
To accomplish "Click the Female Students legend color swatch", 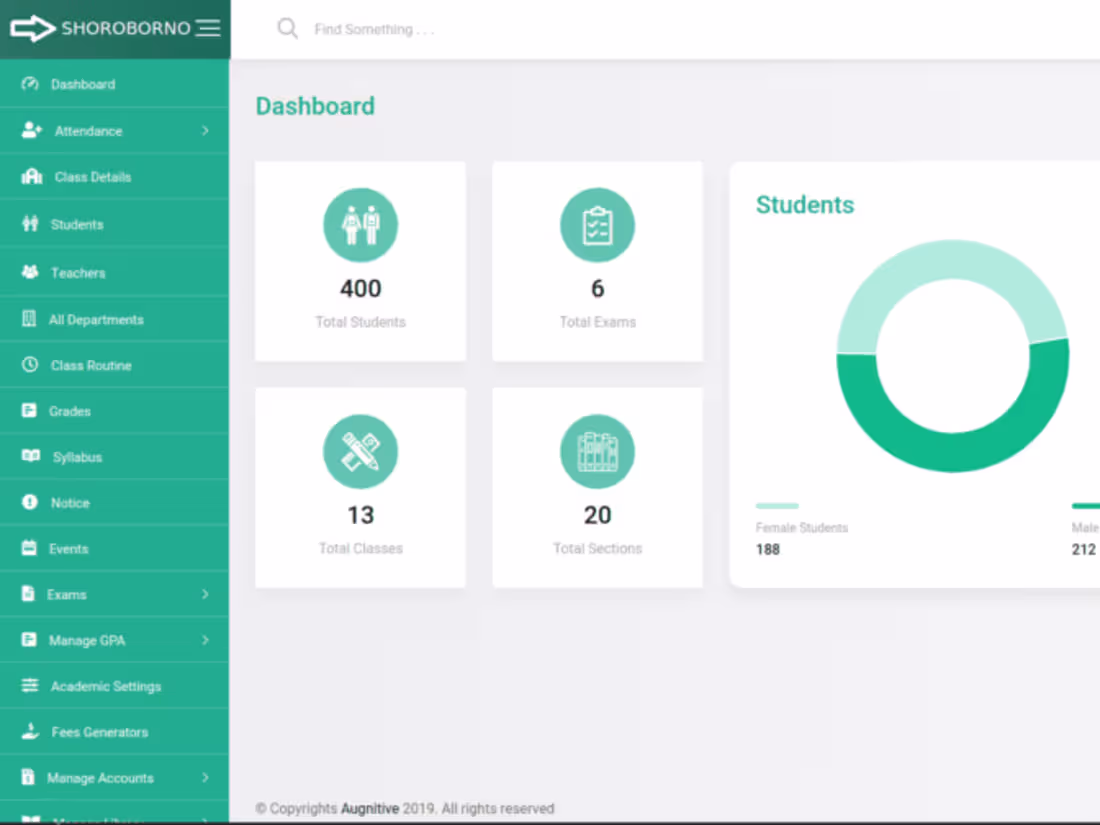I will click(777, 506).
